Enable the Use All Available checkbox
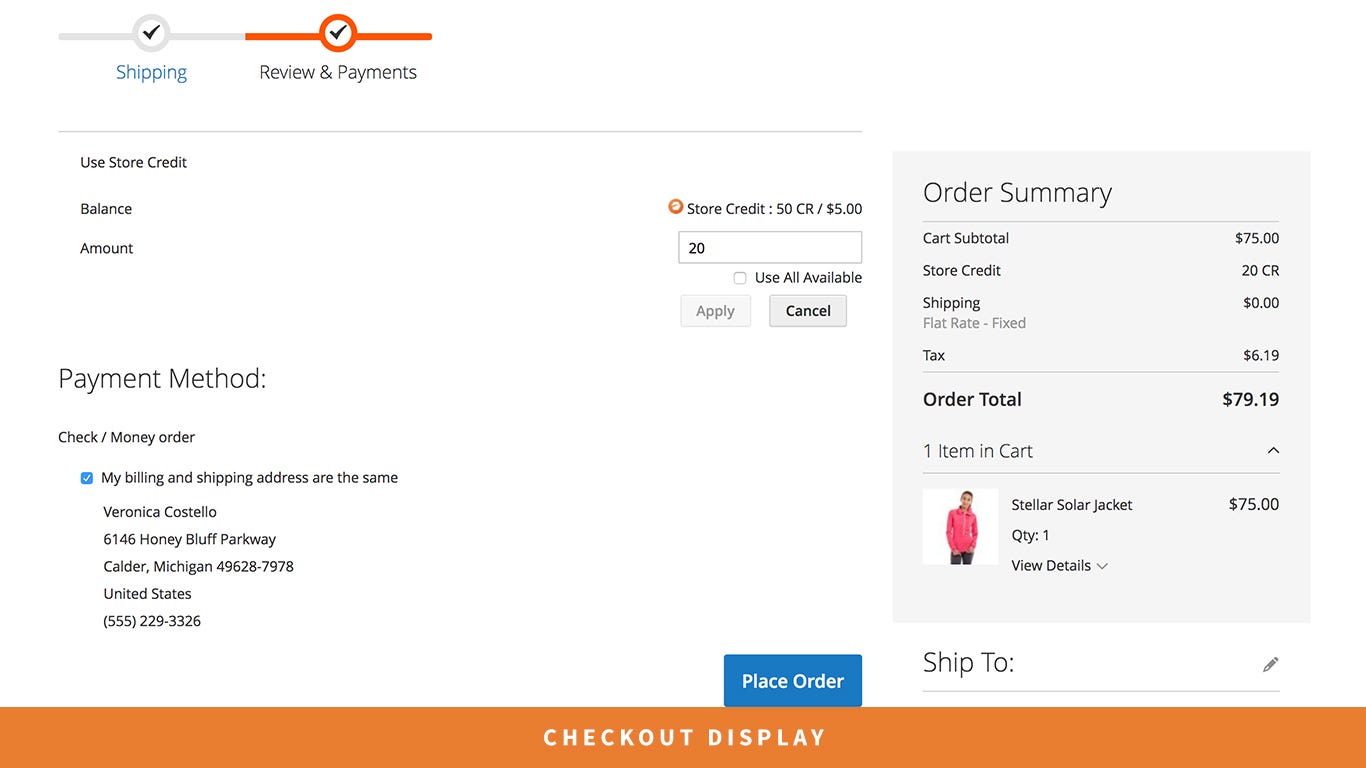Screen dimensions: 1366x768 [x=740, y=278]
